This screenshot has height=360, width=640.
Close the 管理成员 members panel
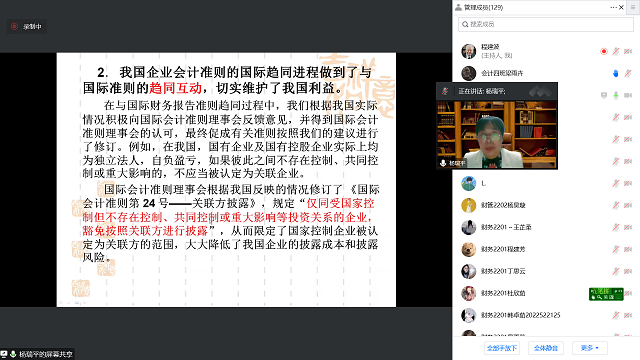tap(621, 7)
